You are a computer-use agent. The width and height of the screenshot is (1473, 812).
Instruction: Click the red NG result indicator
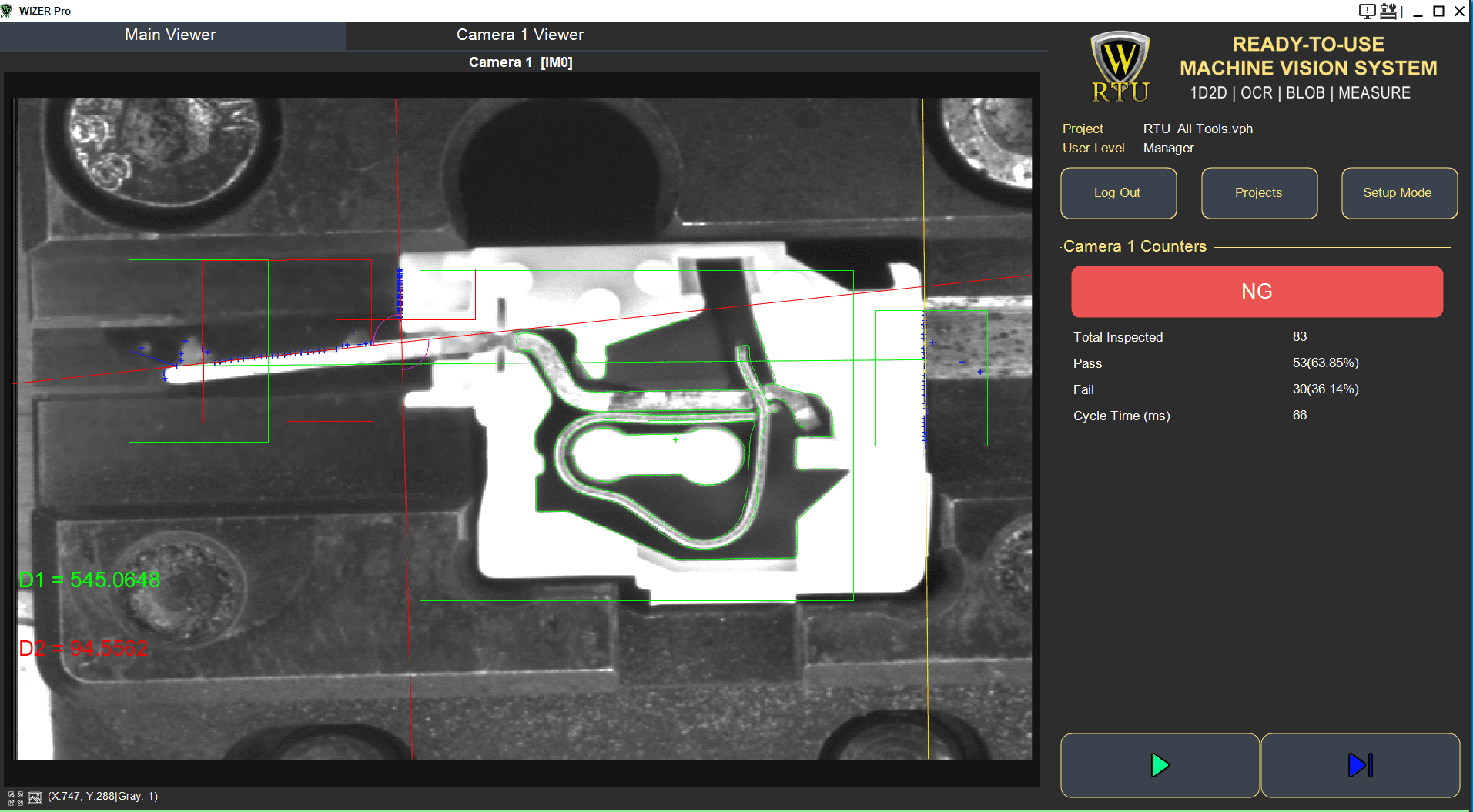1257,292
